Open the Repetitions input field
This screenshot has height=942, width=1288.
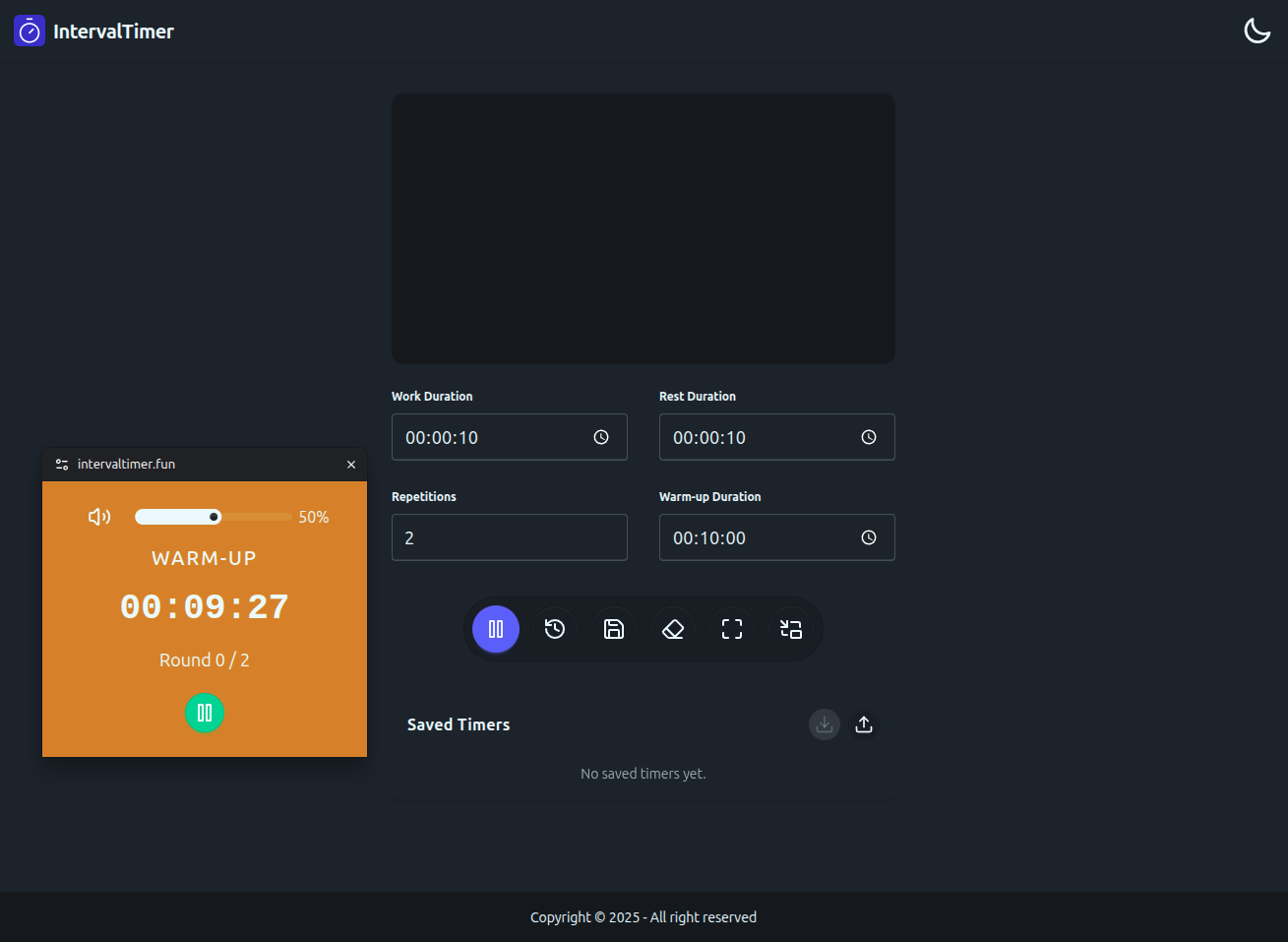click(x=509, y=537)
